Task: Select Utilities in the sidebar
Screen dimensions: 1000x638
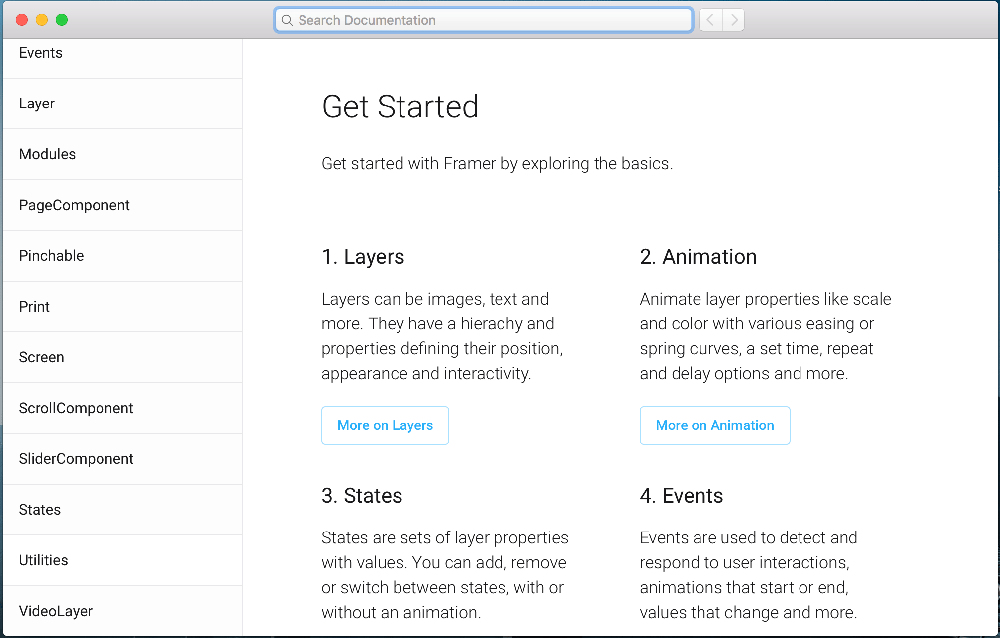Action: [x=44, y=560]
